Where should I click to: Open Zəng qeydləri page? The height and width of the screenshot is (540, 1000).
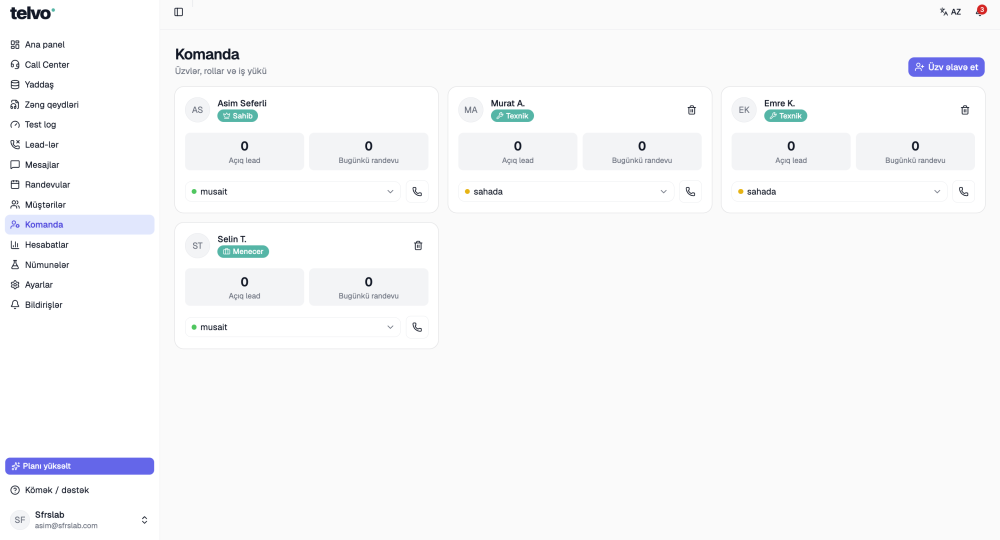pyautogui.click(x=80, y=105)
